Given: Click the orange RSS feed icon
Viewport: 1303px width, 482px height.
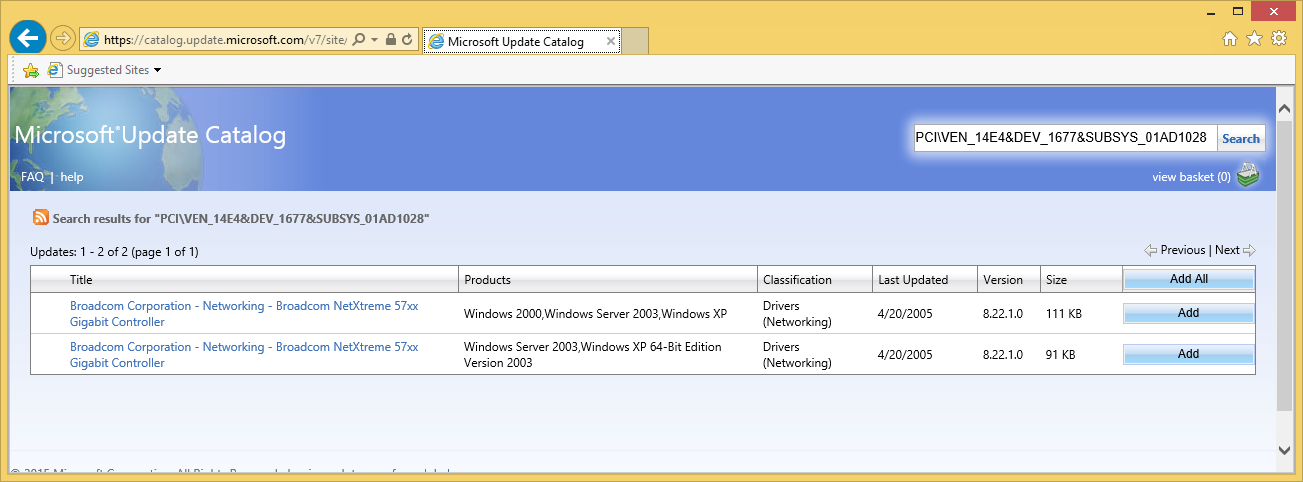Looking at the screenshot, I should (x=41, y=217).
